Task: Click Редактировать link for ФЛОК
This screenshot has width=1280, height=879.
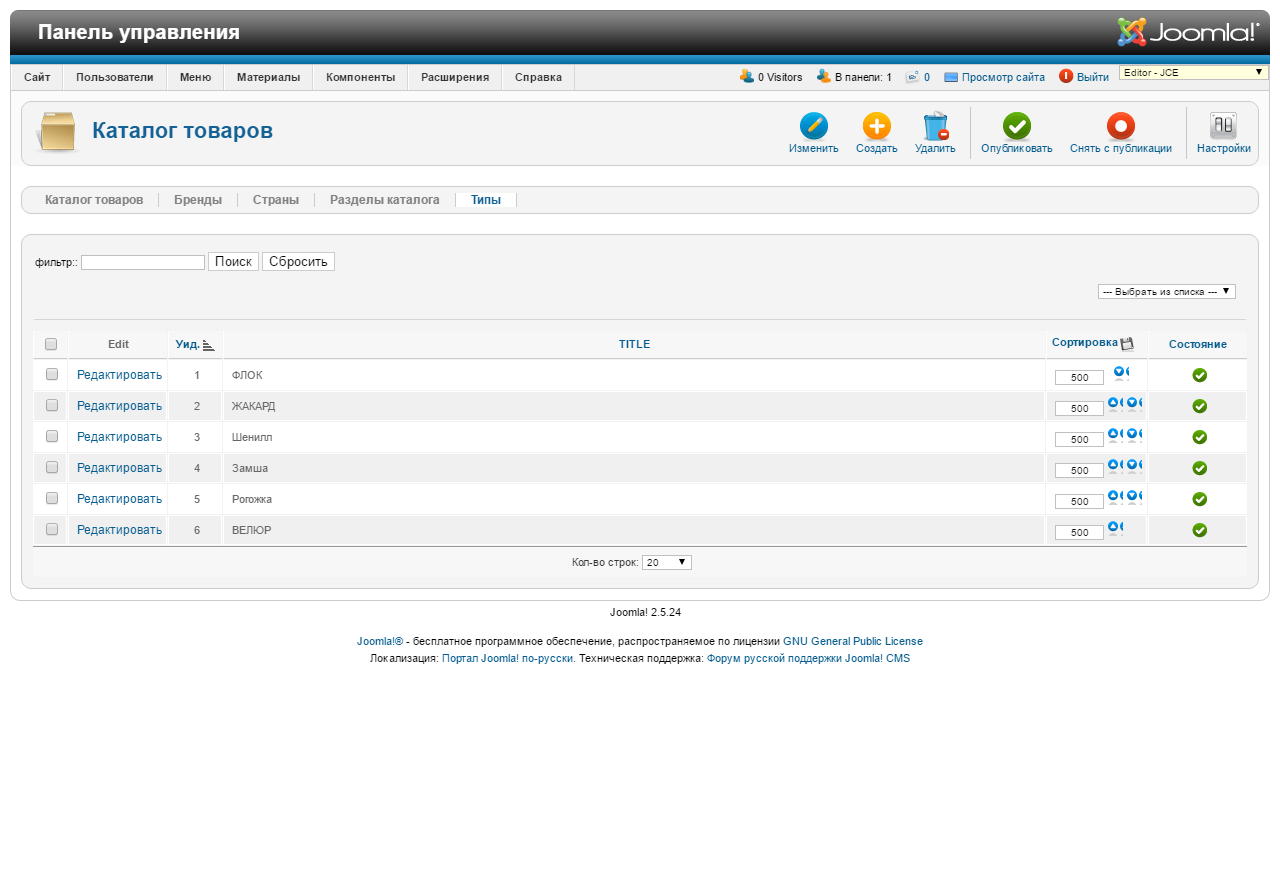Action: (119, 375)
